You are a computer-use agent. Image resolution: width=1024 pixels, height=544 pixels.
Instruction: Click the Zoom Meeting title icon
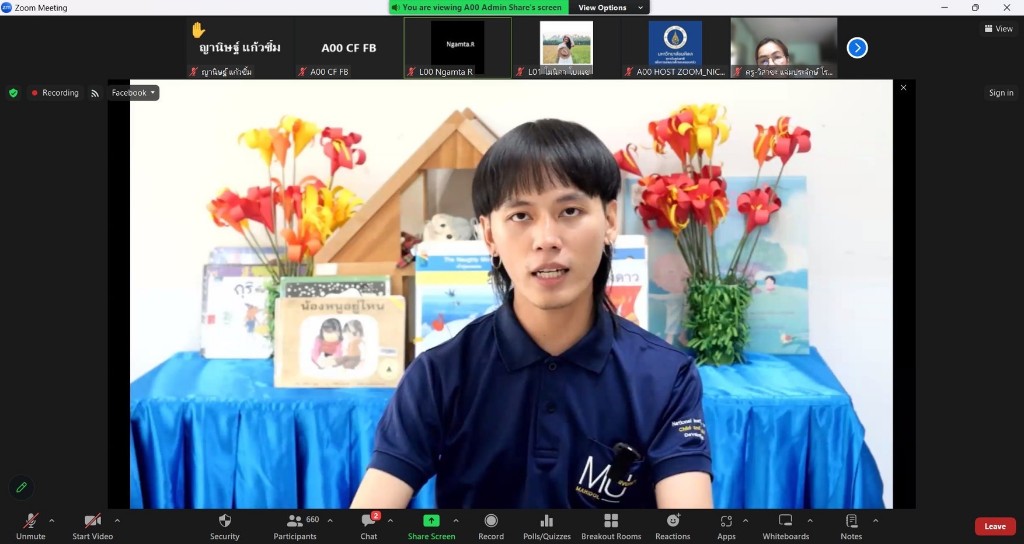pos(7,8)
